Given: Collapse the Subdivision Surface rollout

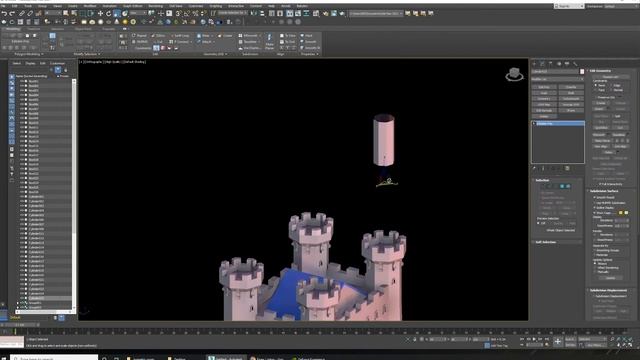Looking at the screenshot, I should pos(603,191).
